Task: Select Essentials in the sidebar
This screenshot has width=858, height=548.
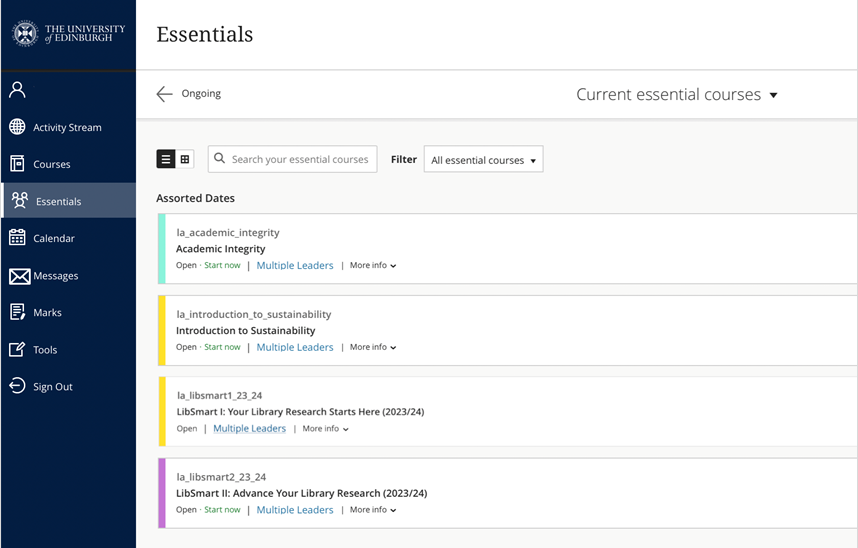Action: pos(68,200)
